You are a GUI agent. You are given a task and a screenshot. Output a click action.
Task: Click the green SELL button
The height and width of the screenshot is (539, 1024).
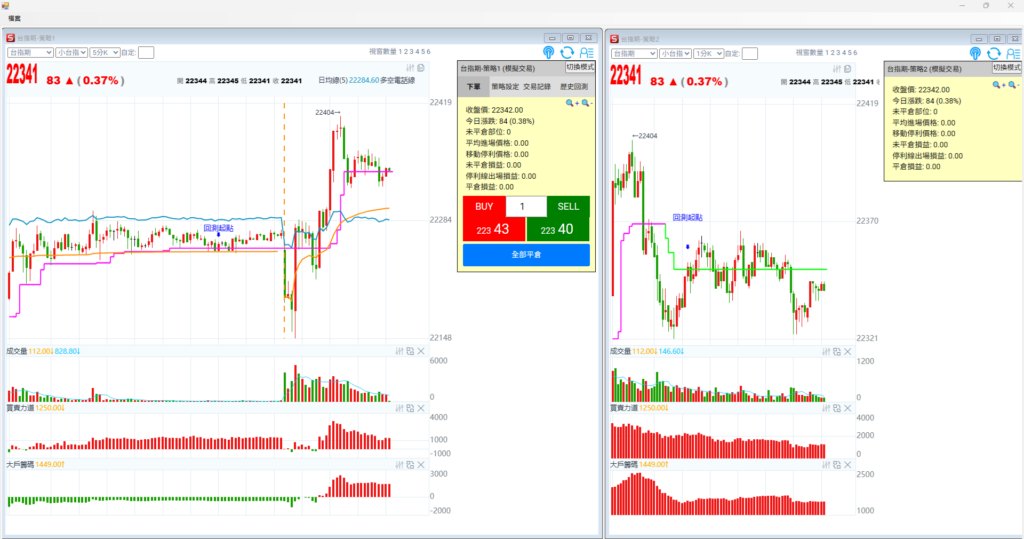(568, 206)
